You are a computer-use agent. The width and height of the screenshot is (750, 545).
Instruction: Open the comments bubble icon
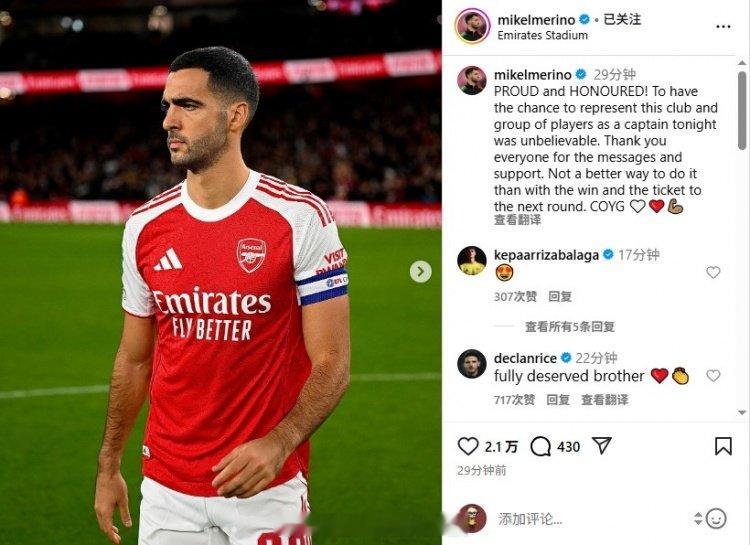pyautogui.click(x=540, y=446)
